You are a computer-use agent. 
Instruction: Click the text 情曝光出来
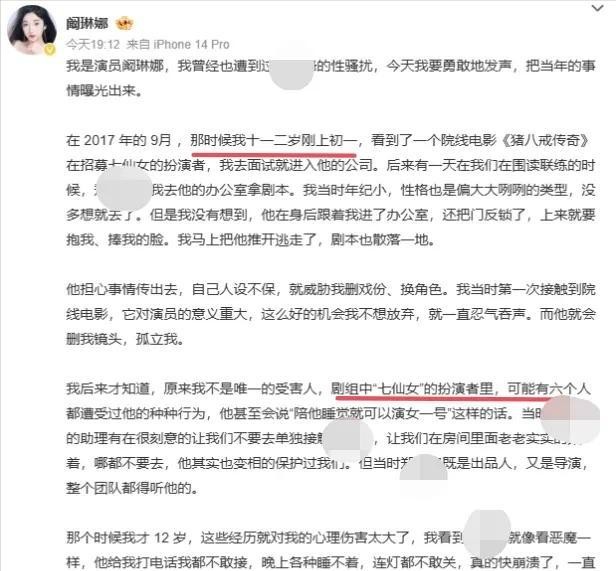point(104,91)
